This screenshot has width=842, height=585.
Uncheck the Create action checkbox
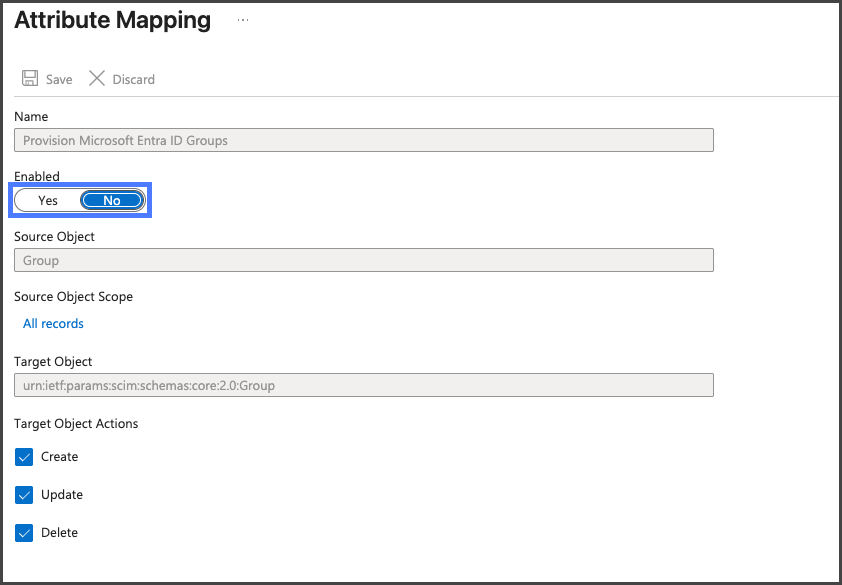[x=25, y=457]
